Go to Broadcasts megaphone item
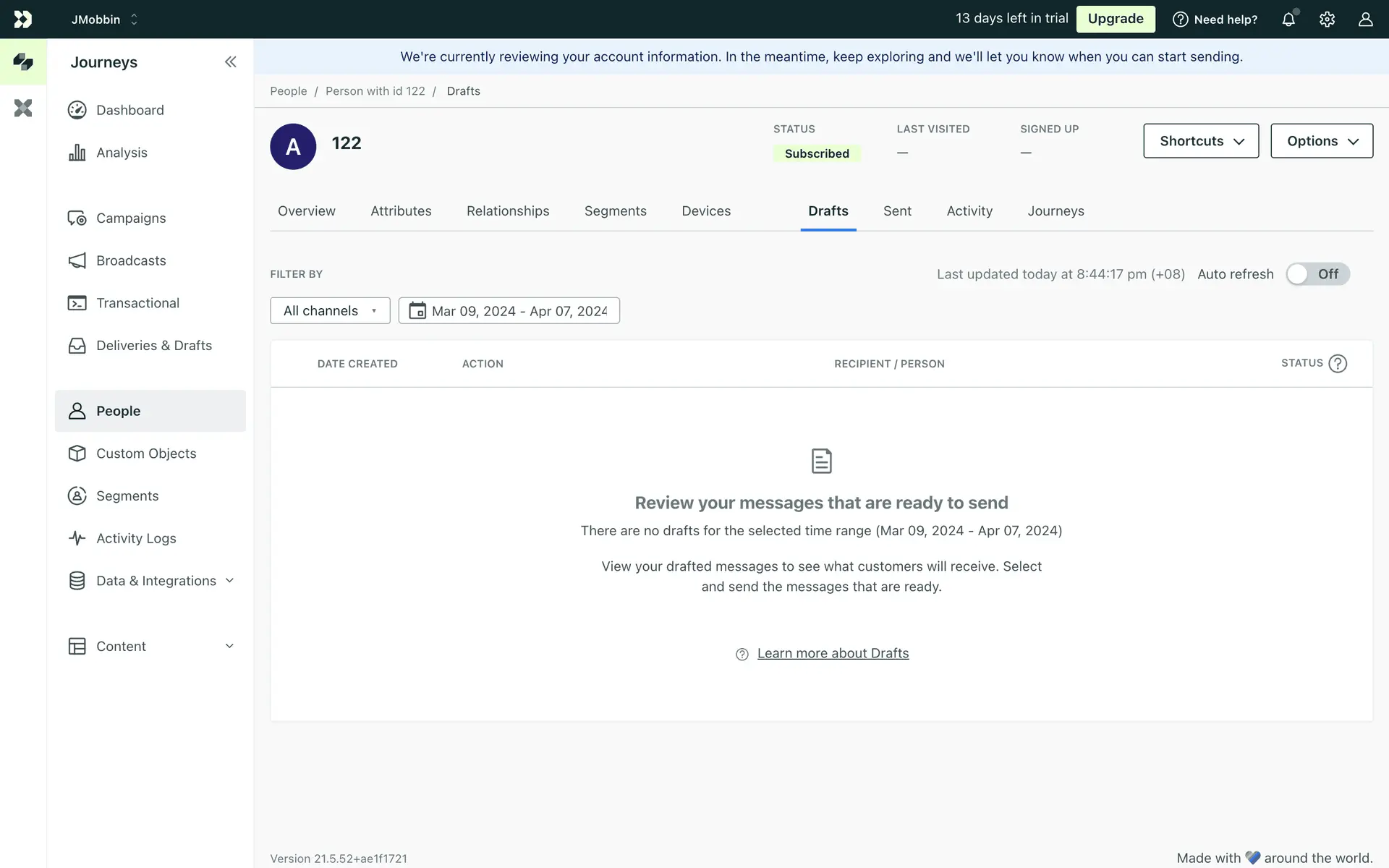This screenshot has width=1389, height=868. coord(131,260)
